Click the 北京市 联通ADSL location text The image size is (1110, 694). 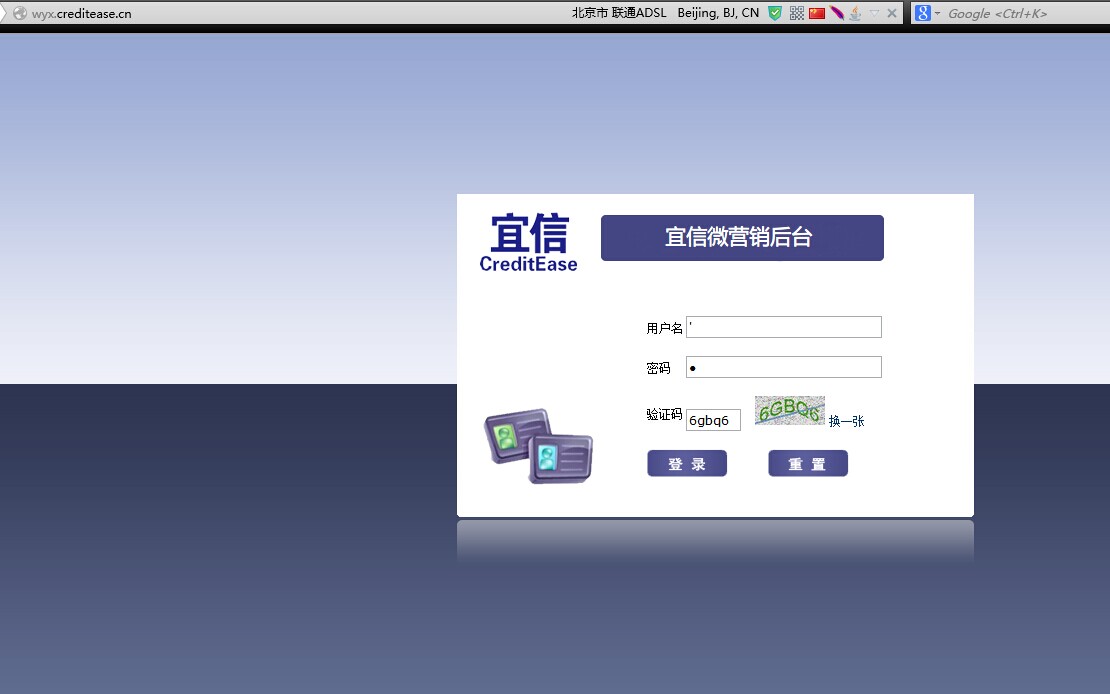[x=619, y=13]
